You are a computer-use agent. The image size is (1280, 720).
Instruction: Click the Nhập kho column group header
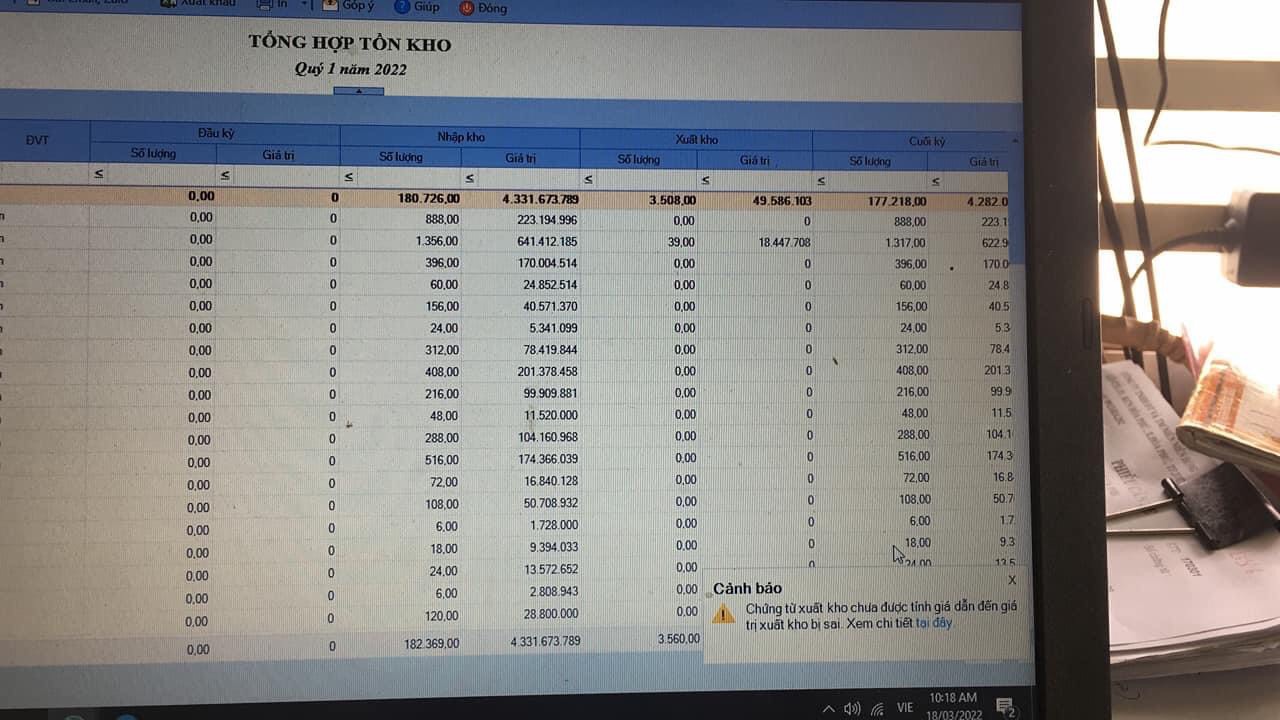tap(459, 137)
